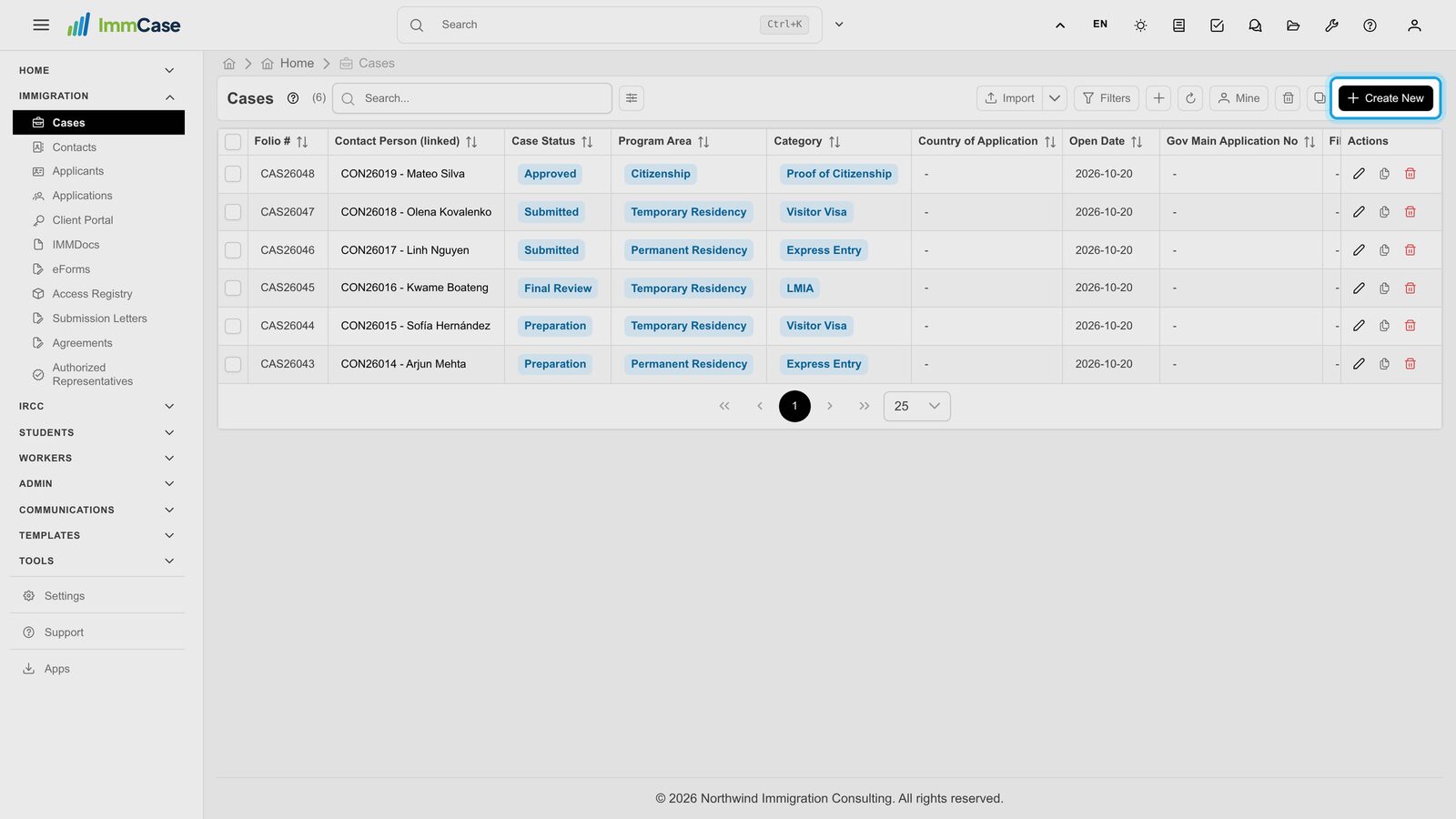Click the Mine filter button

[1239, 98]
